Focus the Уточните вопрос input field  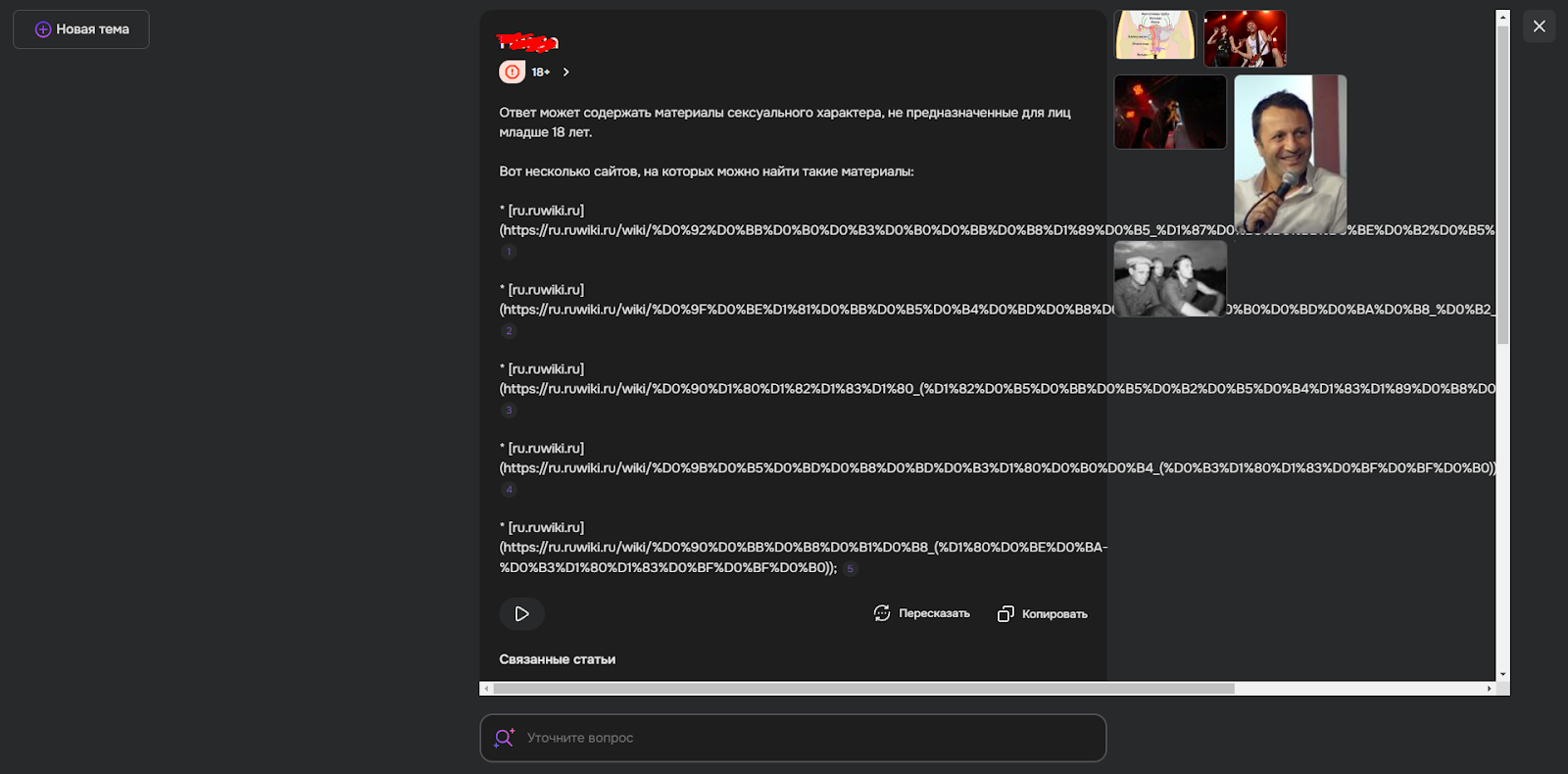coord(793,738)
